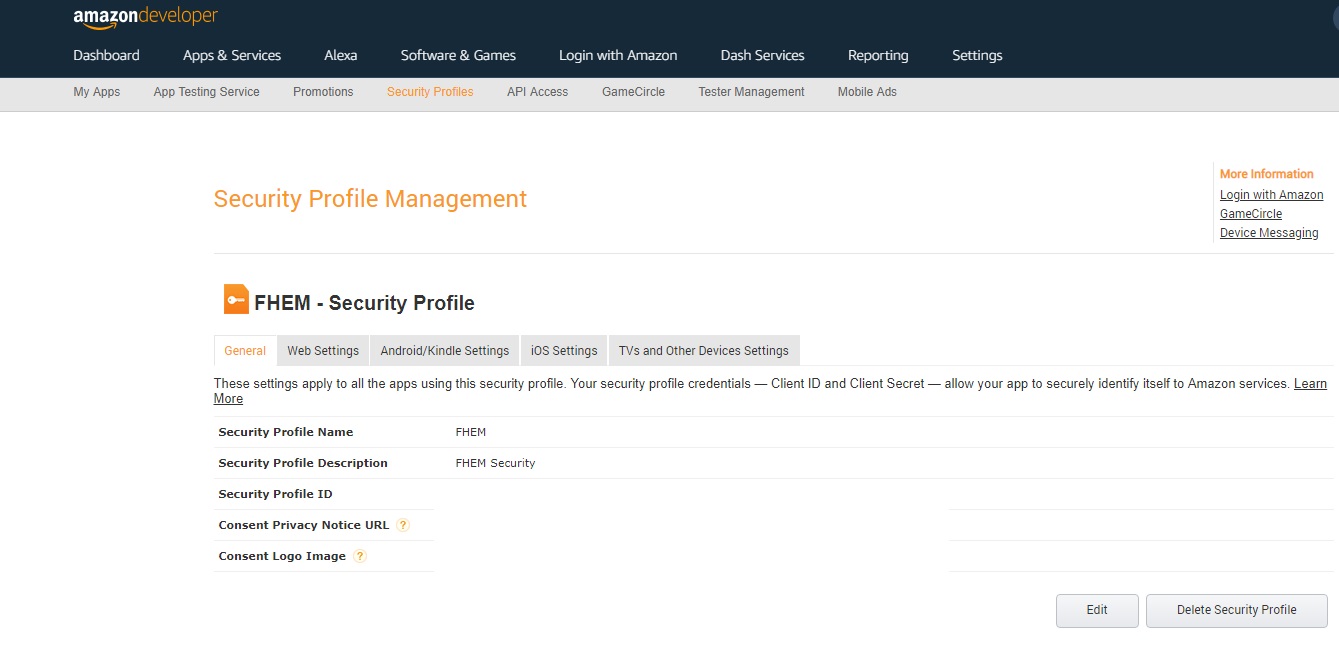Viewport: 1339px width, 665px height.
Task: Select Security Profiles submenu item
Action: pos(430,92)
